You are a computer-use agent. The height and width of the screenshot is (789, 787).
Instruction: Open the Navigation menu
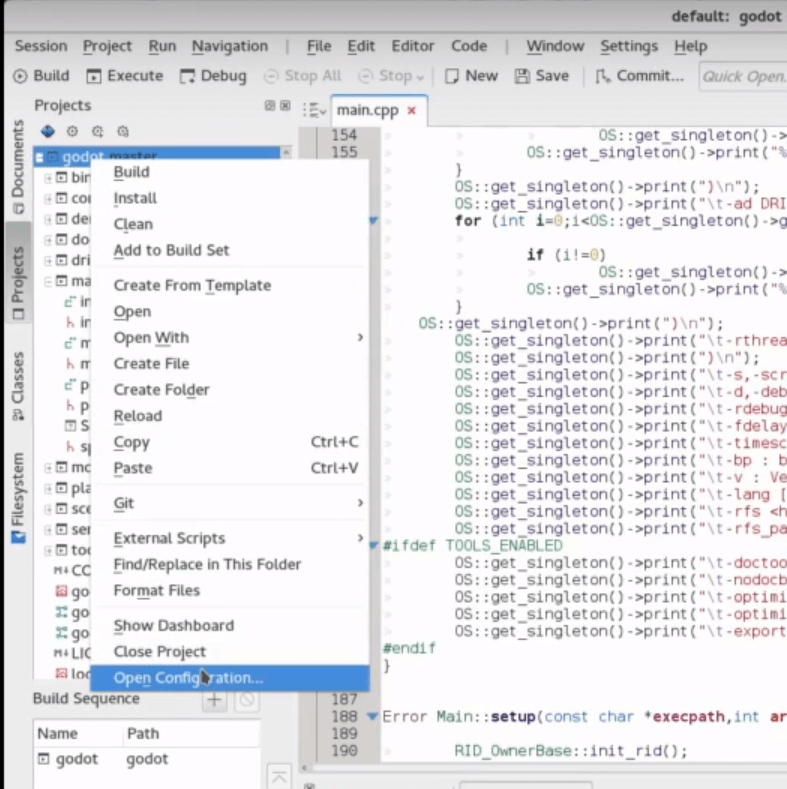pos(229,46)
